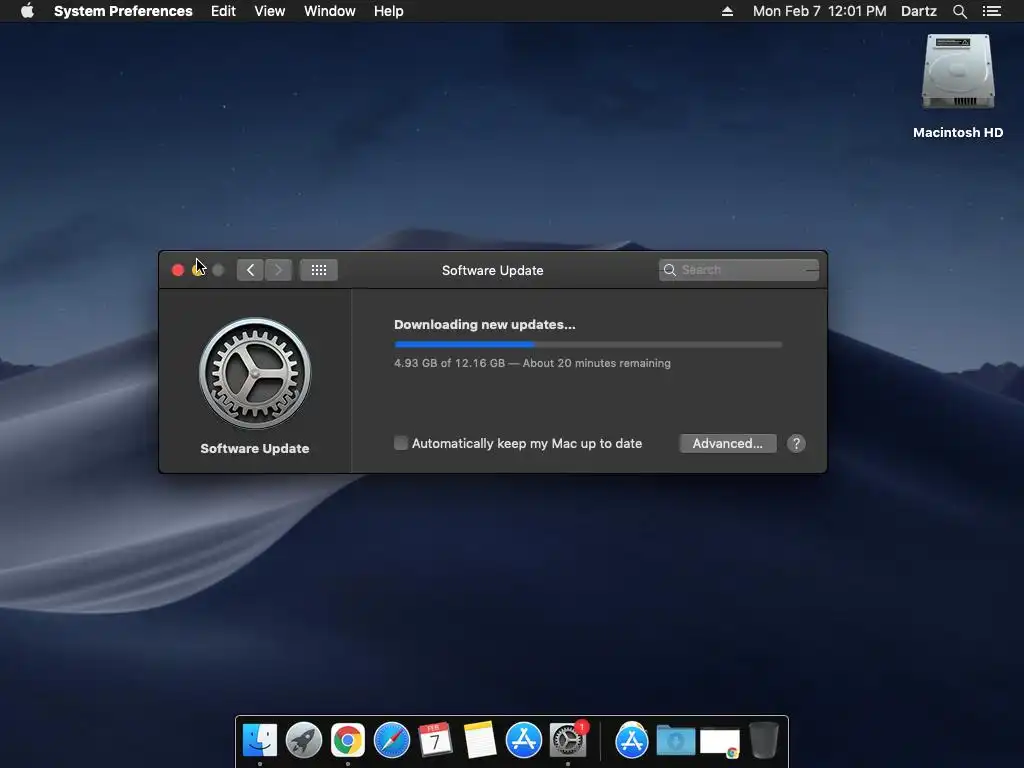
Task: Go forward with the right chevron button
Action: tap(278, 270)
